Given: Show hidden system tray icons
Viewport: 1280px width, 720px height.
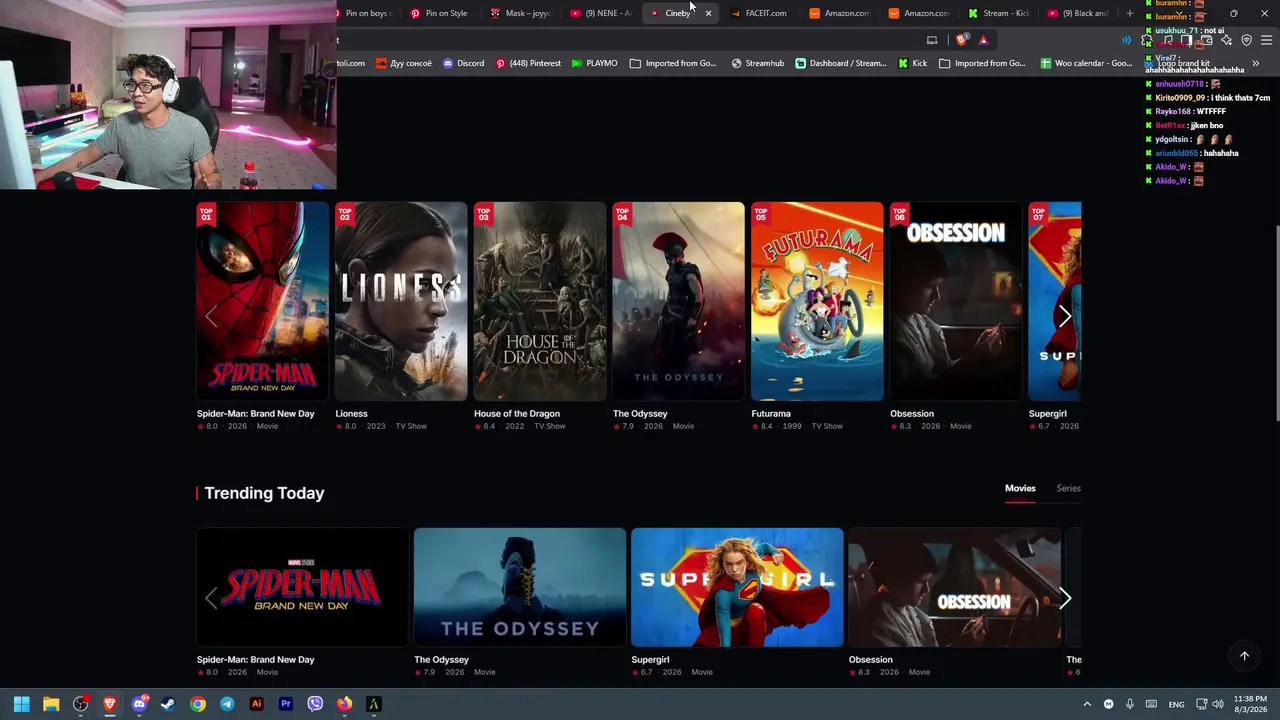Looking at the screenshot, I should [x=1087, y=704].
